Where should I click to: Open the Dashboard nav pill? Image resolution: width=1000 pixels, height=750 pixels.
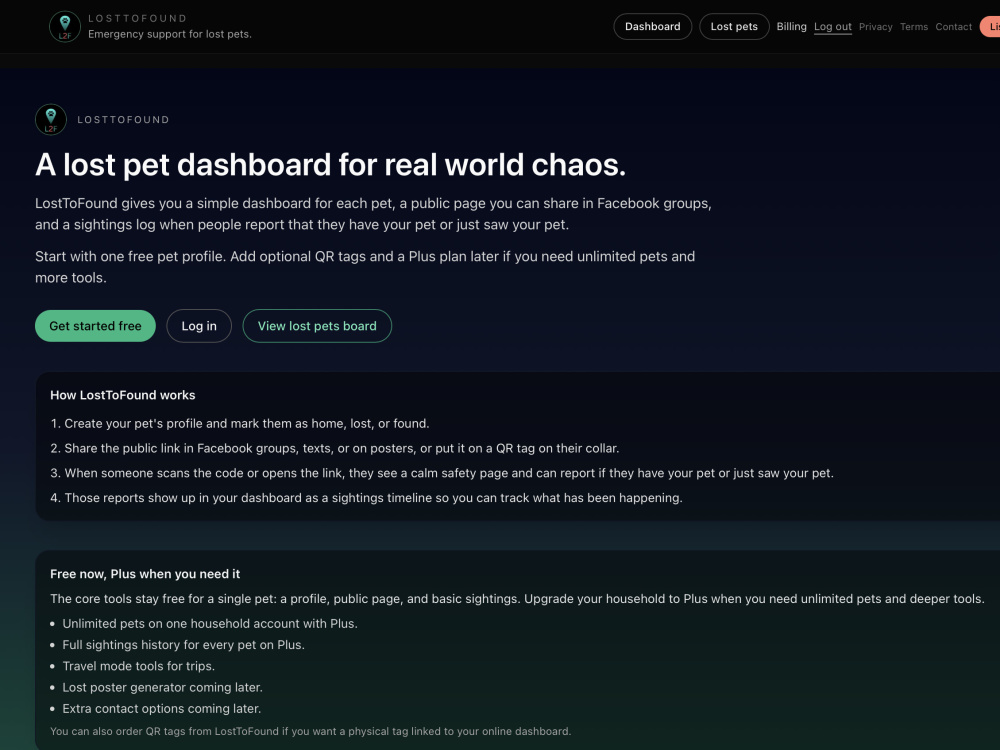(652, 27)
